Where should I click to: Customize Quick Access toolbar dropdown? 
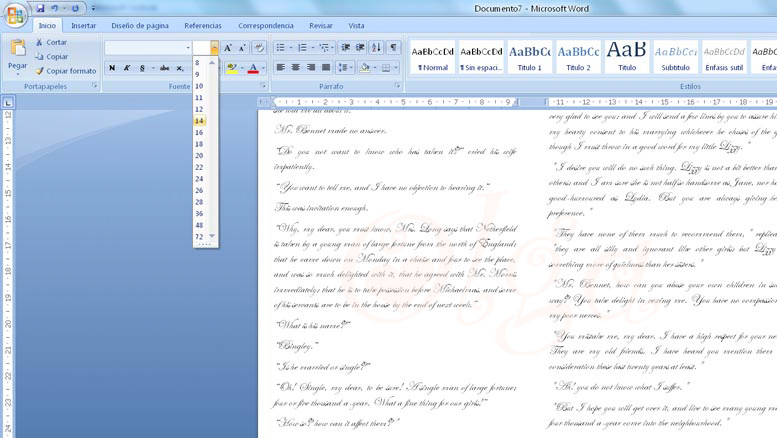pyautogui.click(x=93, y=8)
